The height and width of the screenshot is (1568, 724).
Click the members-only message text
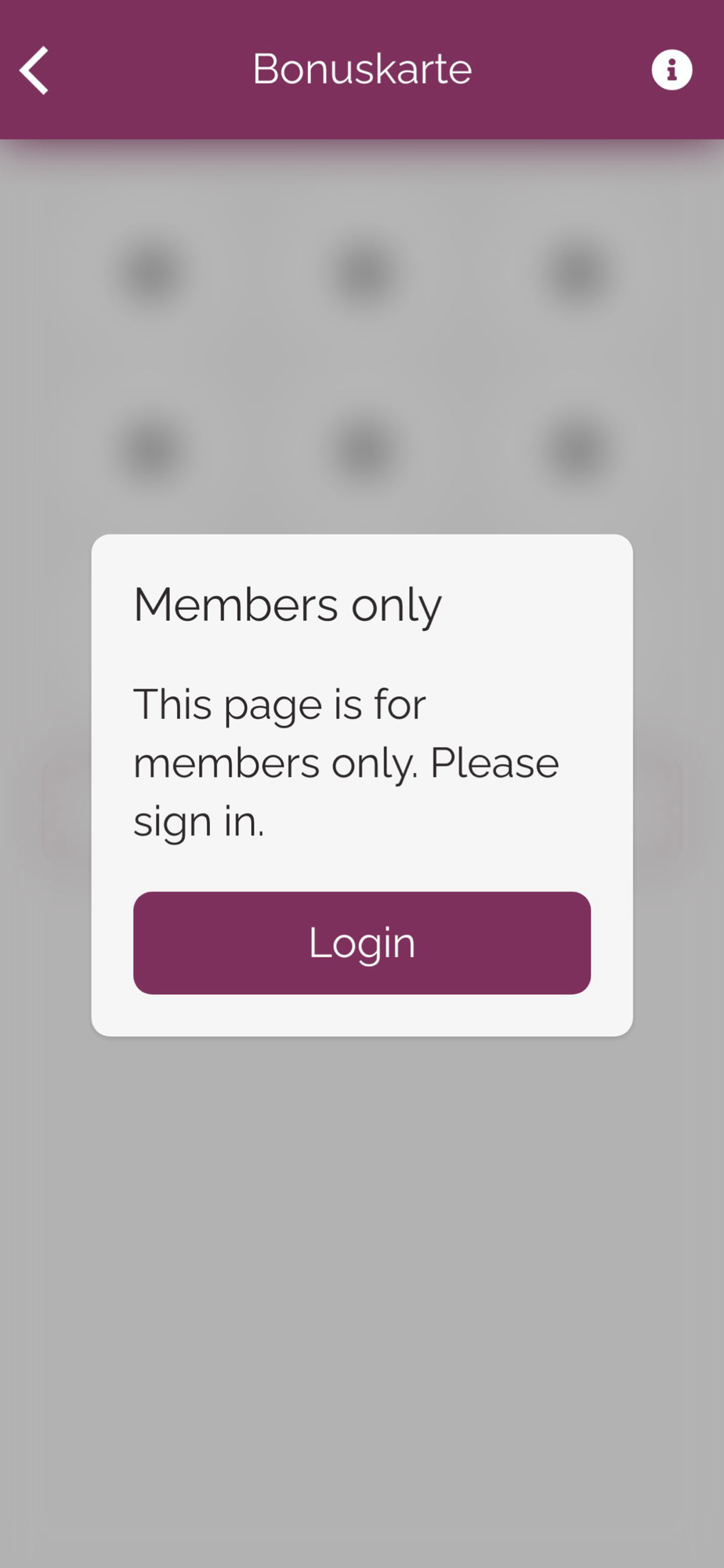click(346, 763)
